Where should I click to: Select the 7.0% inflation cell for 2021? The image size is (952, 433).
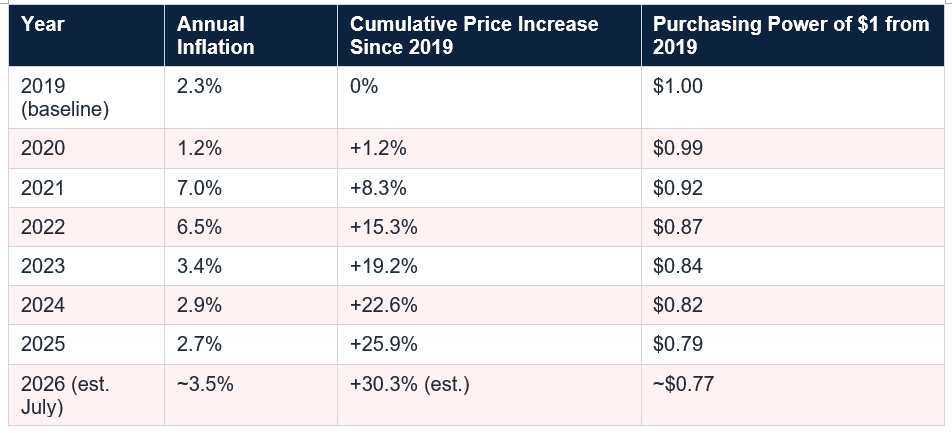point(251,188)
